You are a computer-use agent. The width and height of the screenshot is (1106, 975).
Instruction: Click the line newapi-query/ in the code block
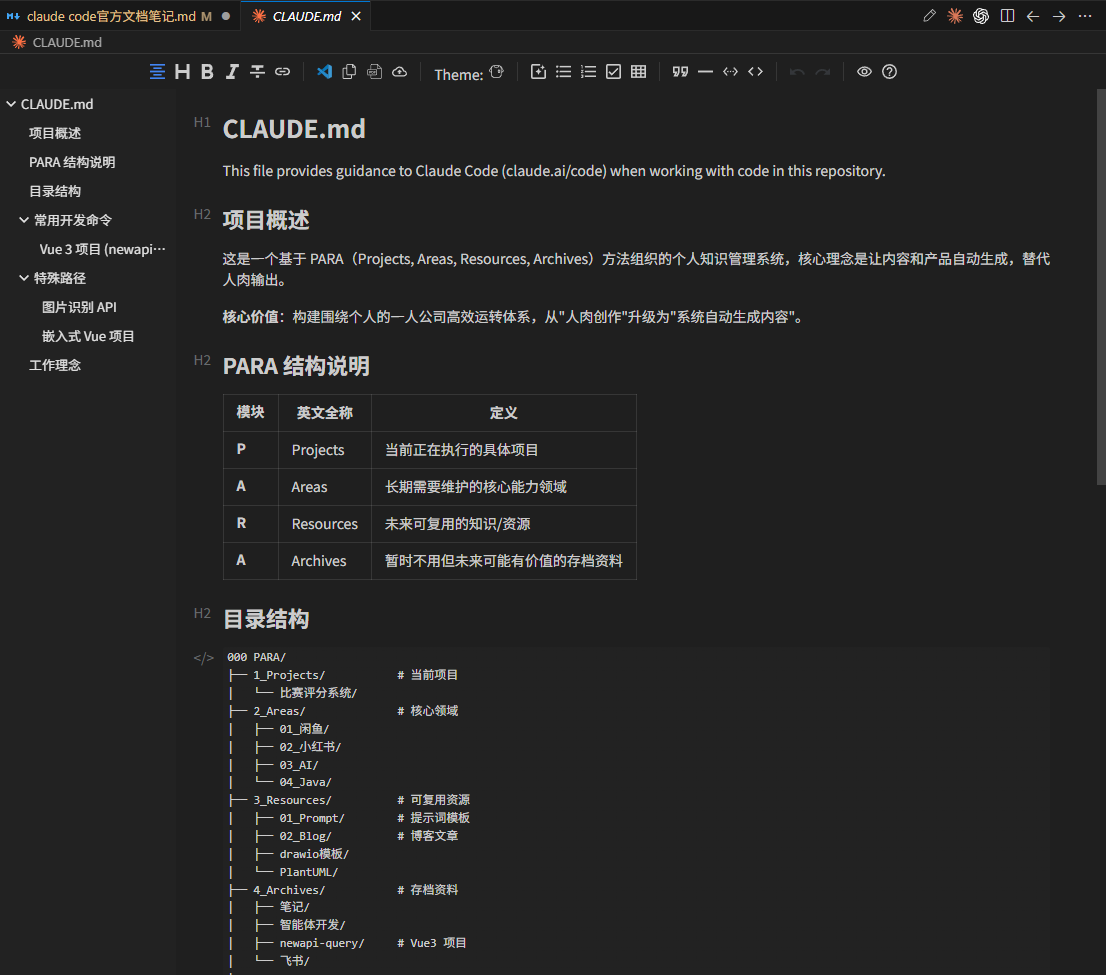pos(322,943)
